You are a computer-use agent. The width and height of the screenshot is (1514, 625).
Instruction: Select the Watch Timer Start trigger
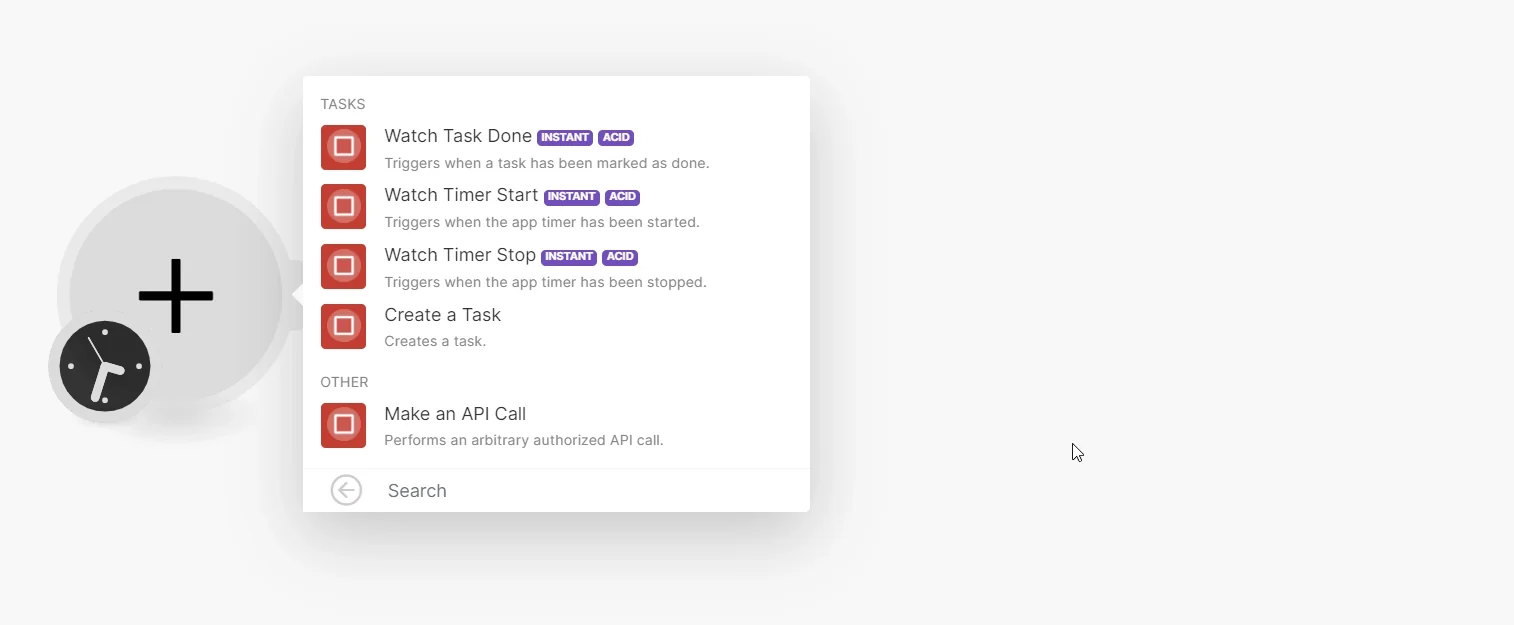point(556,207)
